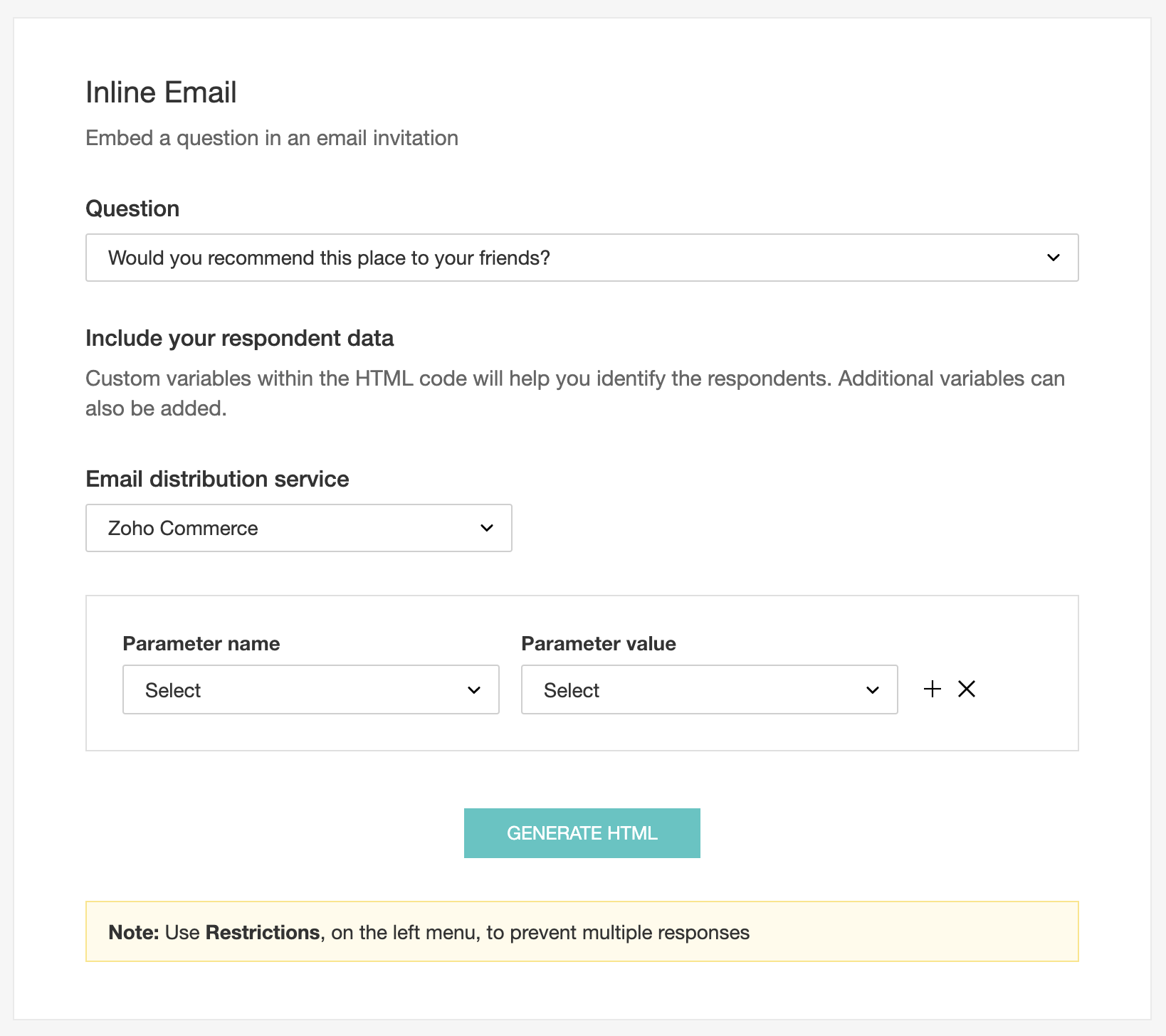Remove the parameter row with X icon
This screenshot has width=1166, height=1036.
(x=967, y=689)
